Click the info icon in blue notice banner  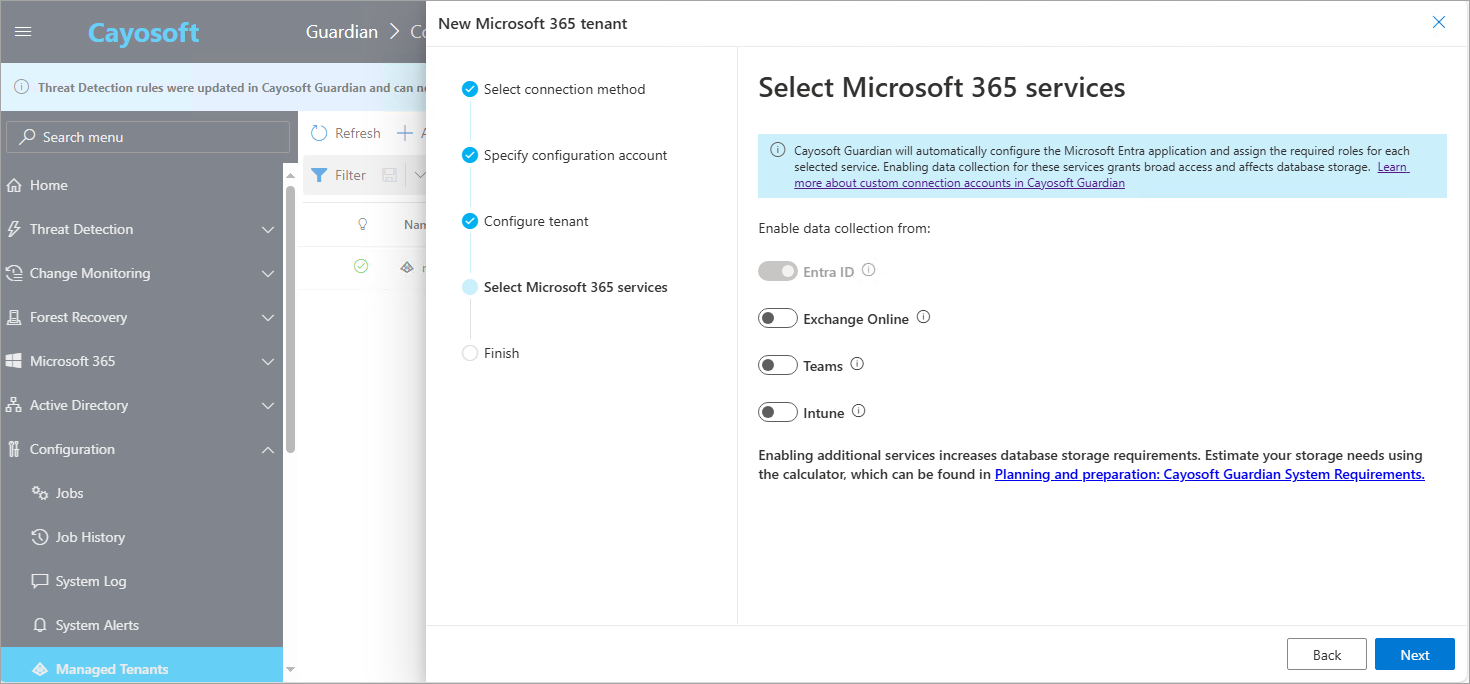coord(777,150)
